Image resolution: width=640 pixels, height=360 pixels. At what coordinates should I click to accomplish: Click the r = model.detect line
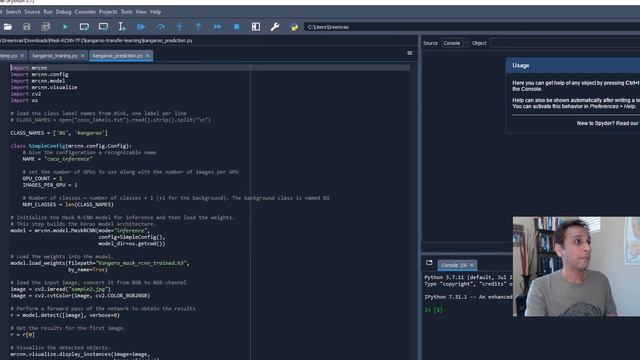point(65,315)
